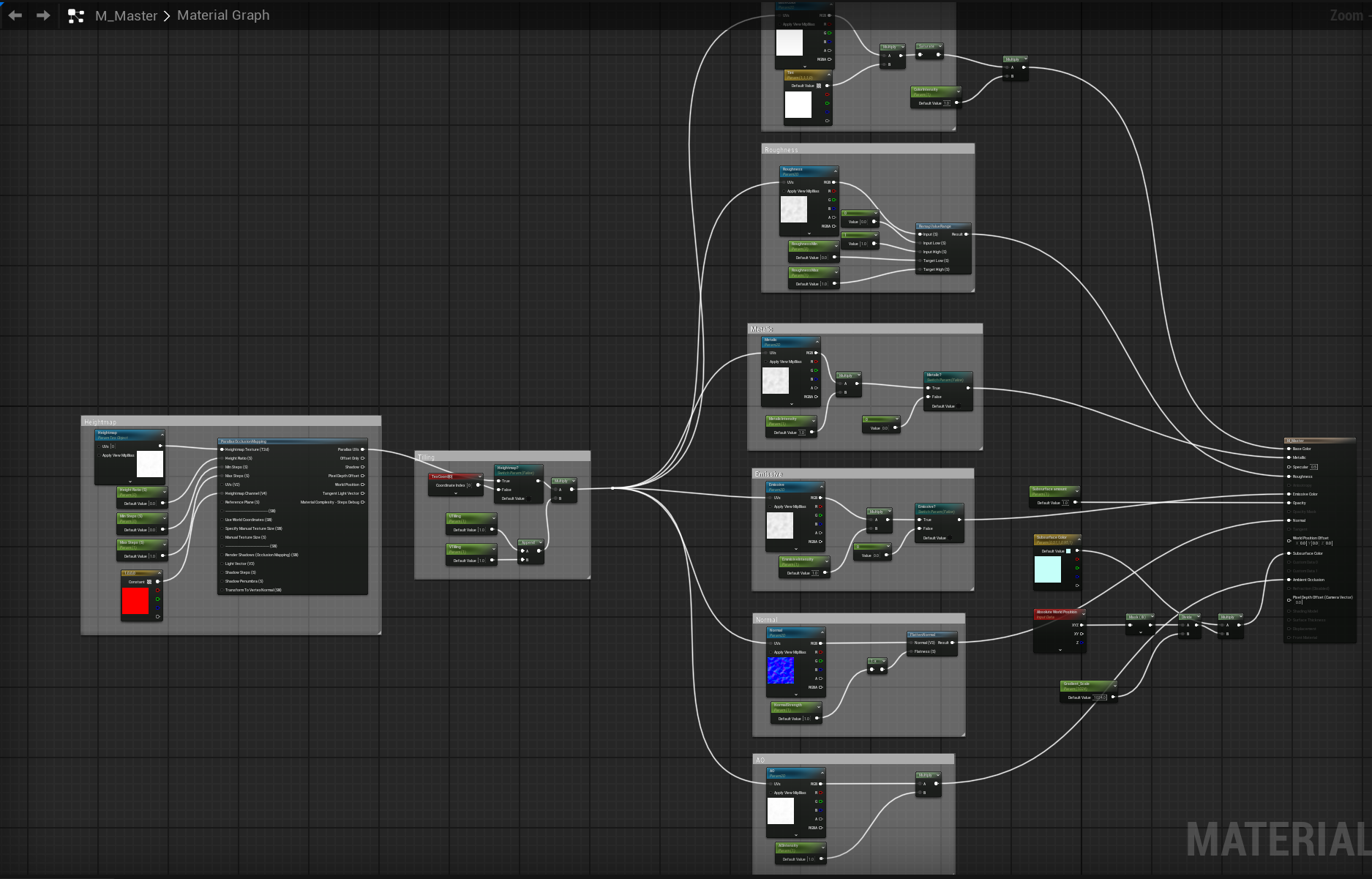The image size is (1372, 879).
Task: Click the back navigation arrow
Action: [x=15, y=15]
